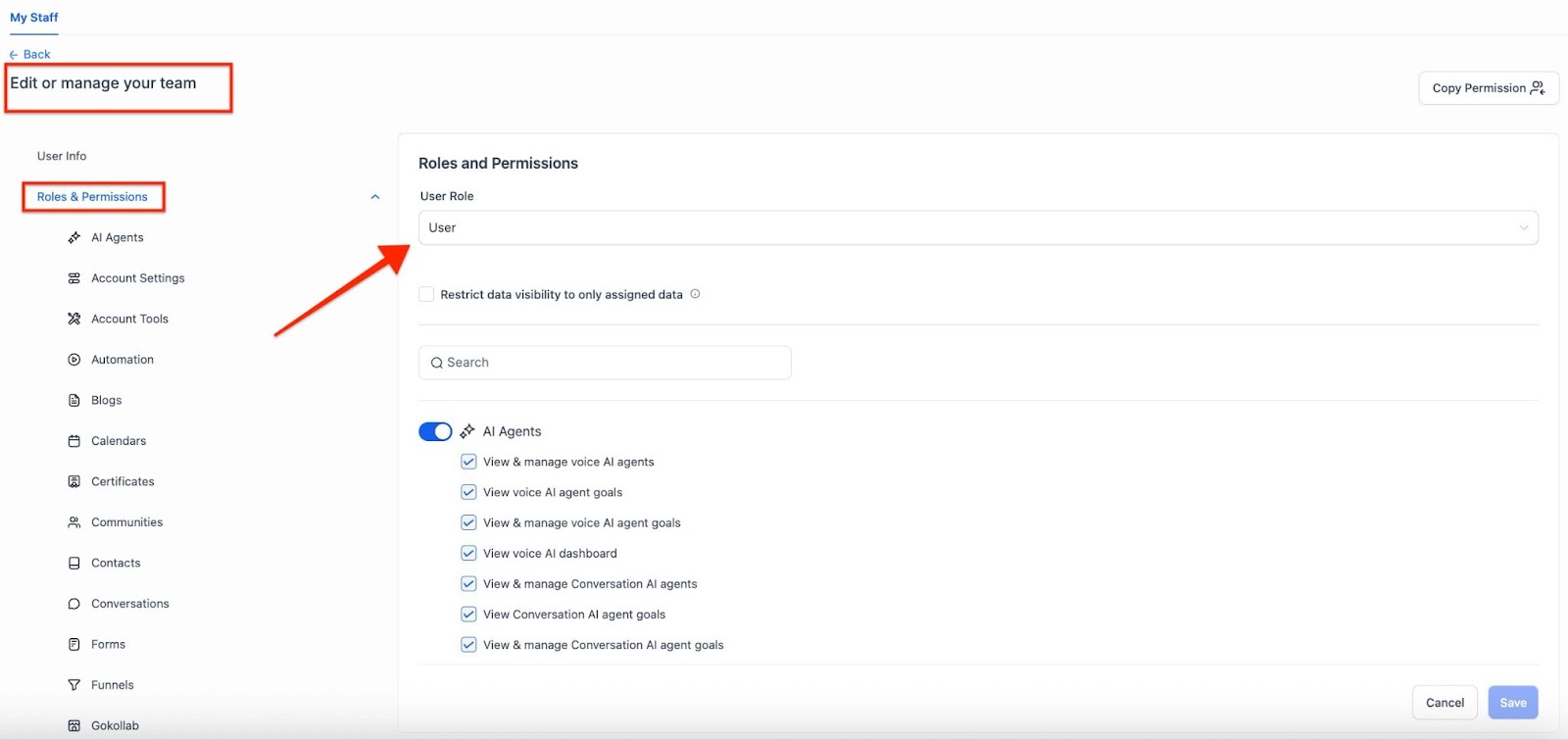Click the Funnels filter icon
1568x740 pixels.
[73, 685]
